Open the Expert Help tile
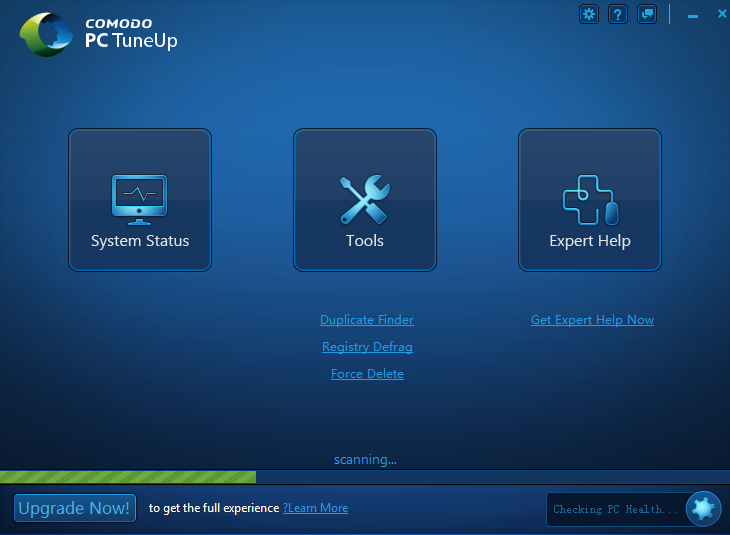 (590, 200)
